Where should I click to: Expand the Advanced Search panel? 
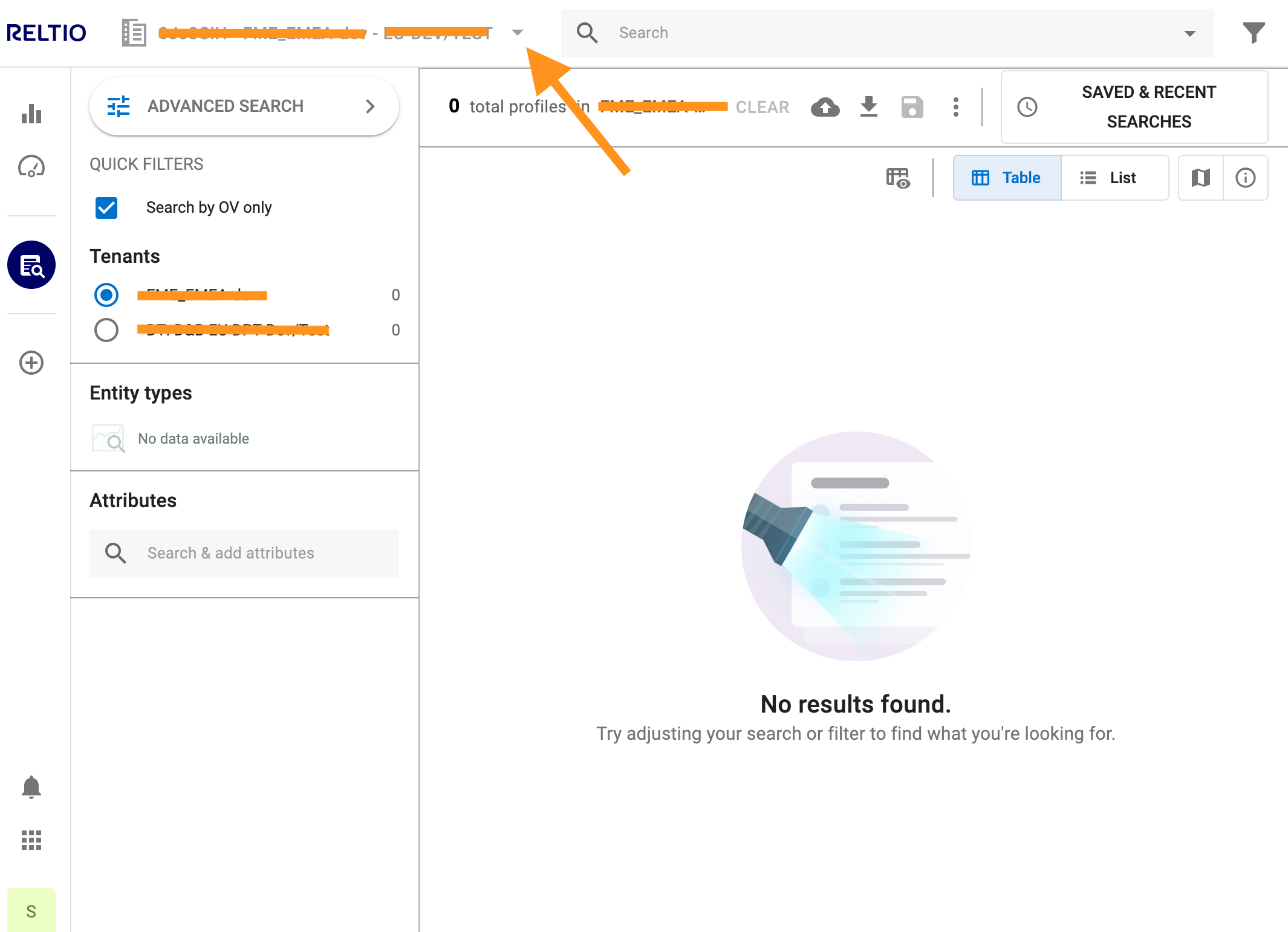coord(244,106)
